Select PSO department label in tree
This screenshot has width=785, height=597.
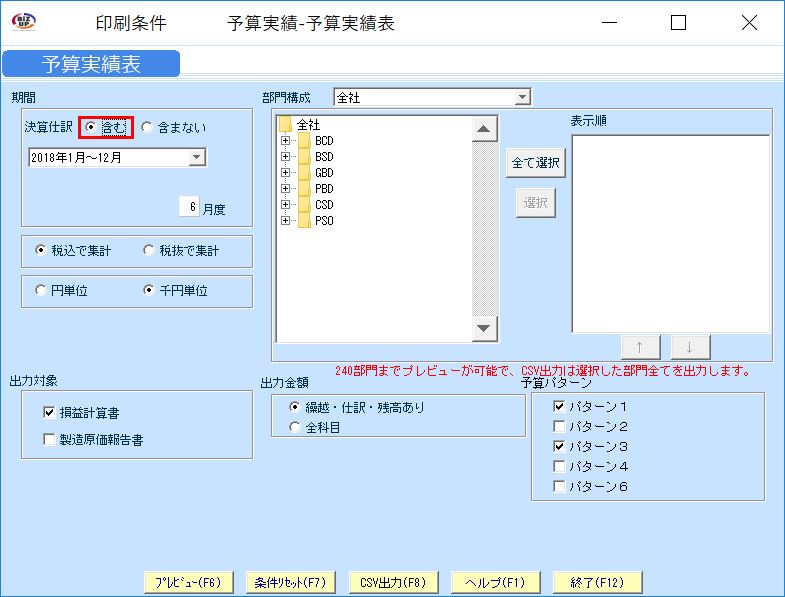pos(324,221)
